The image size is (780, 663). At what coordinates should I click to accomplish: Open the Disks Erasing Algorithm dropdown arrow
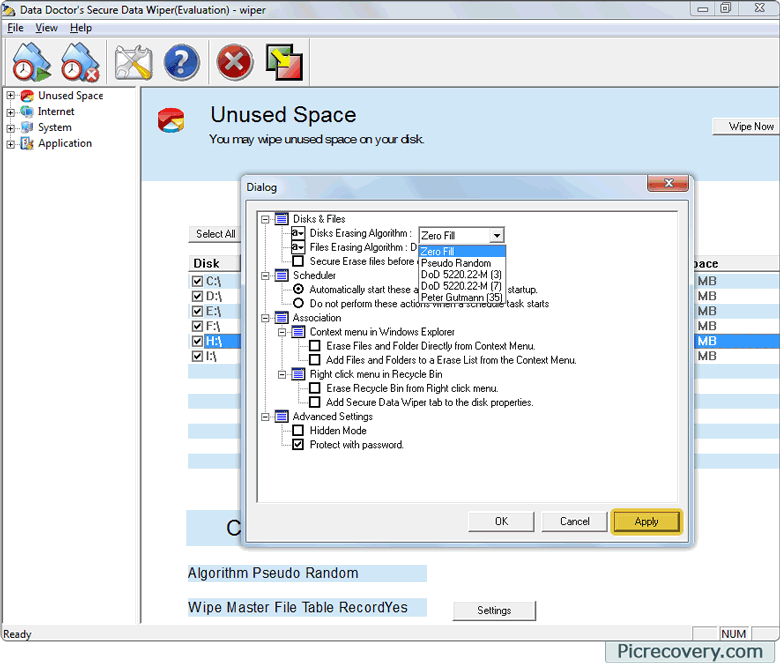(496, 235)
